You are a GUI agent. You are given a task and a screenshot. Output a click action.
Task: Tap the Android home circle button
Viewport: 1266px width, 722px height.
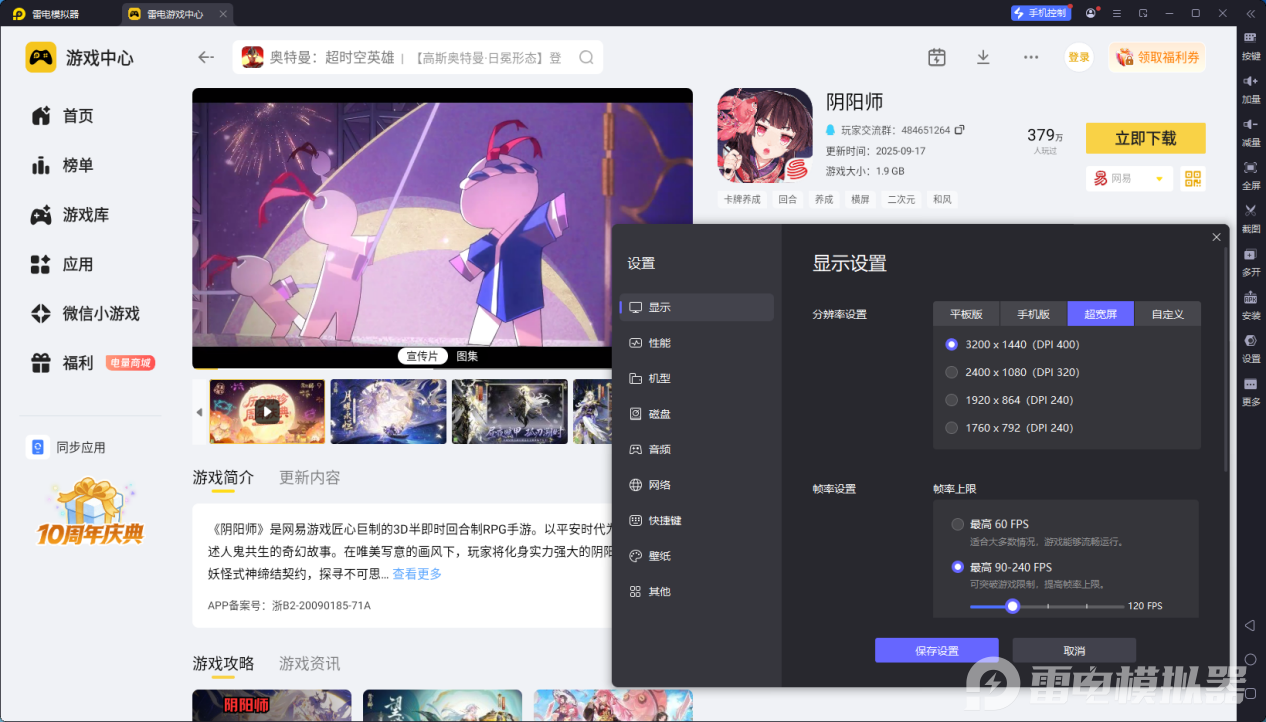tap(1250, 659)
